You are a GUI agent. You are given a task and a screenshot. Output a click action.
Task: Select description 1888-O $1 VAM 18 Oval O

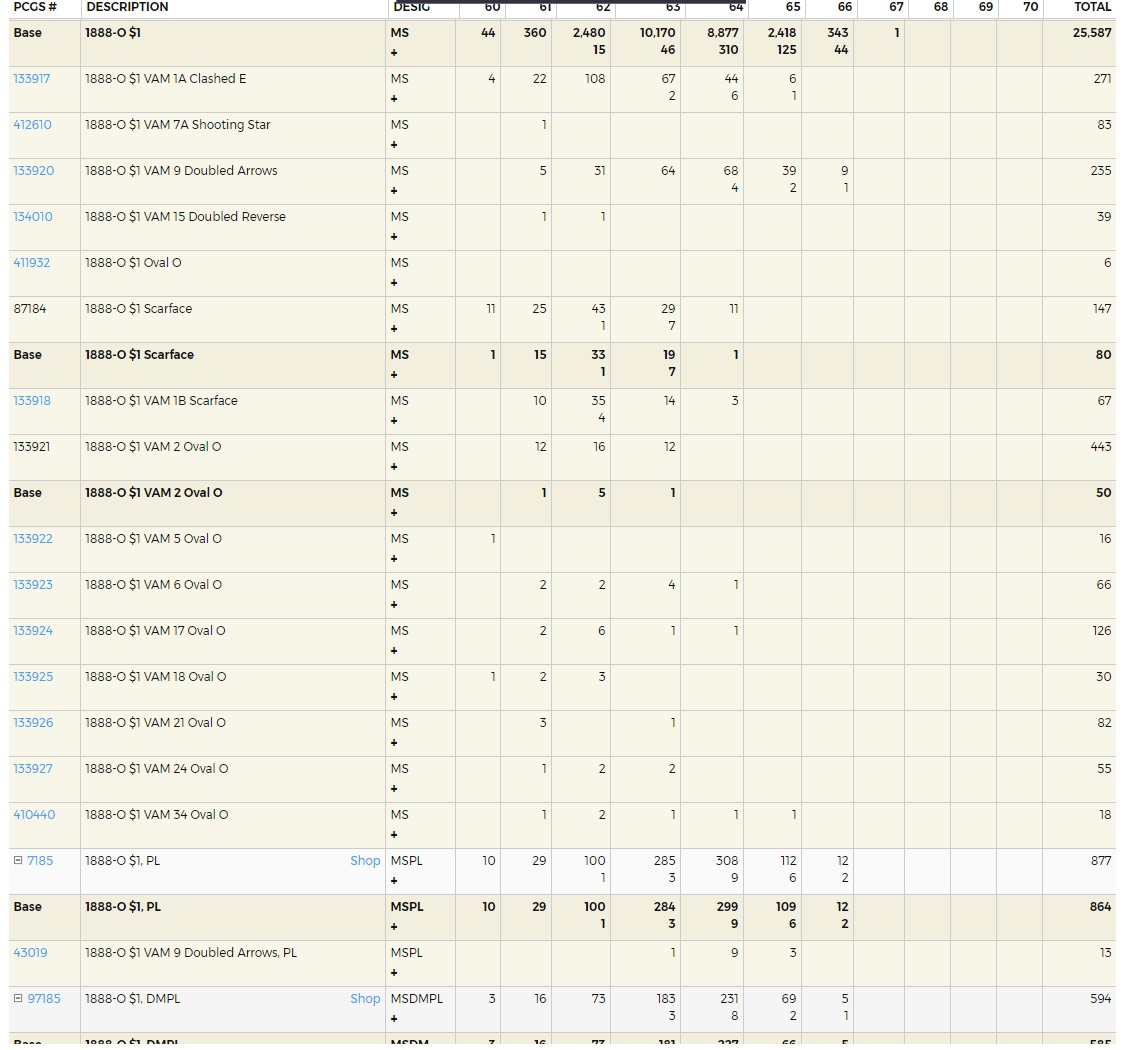click(x=156, y=677)
